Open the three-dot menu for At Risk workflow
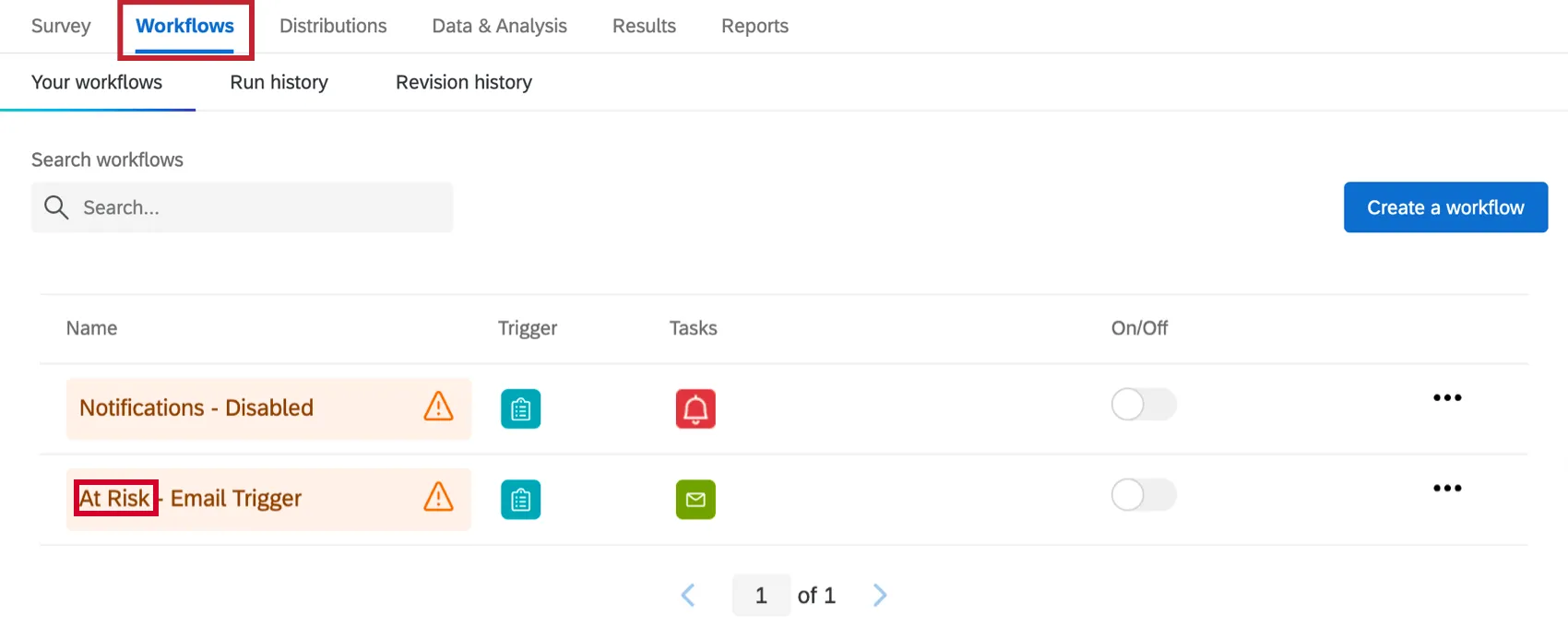This screenshot has height=638, width=1568. [x=1447, y=488]
